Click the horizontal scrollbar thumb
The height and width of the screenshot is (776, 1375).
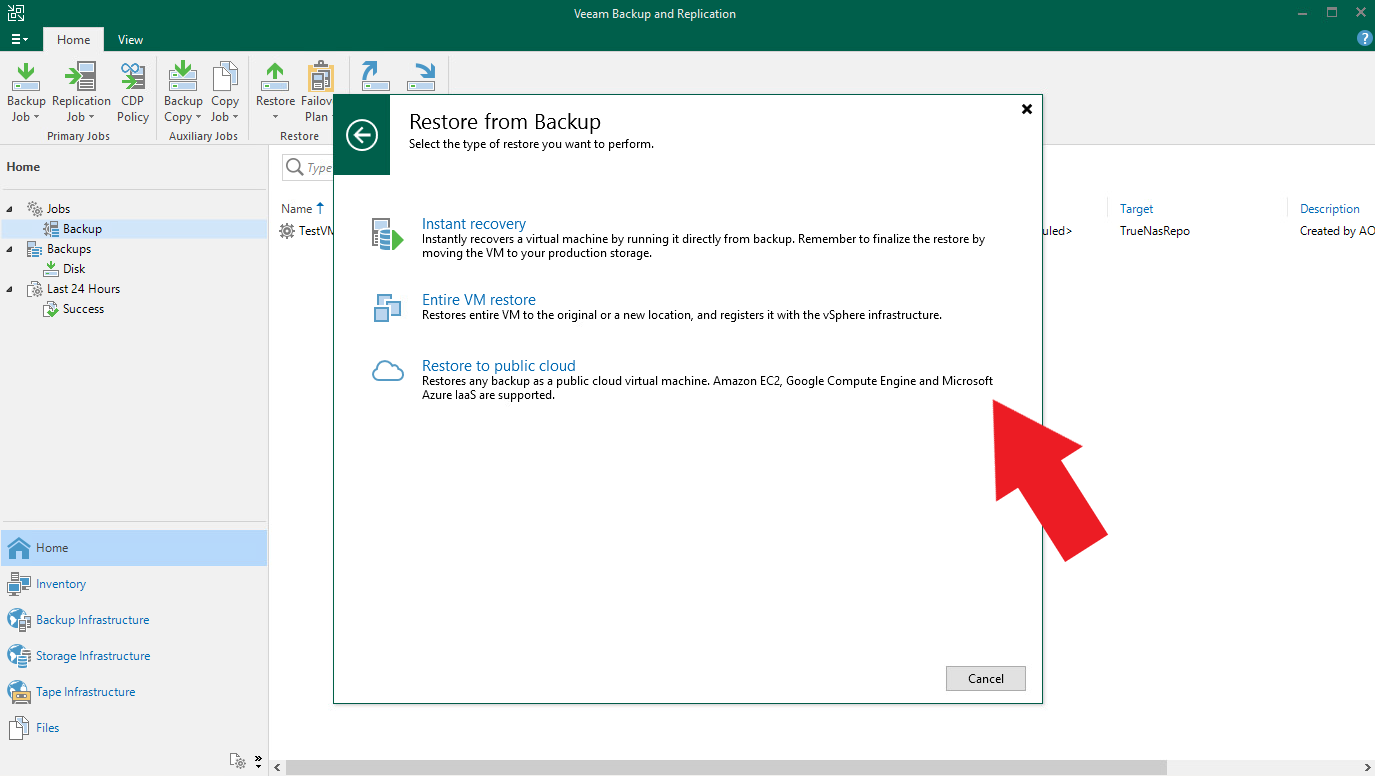(x=726, y=767)
